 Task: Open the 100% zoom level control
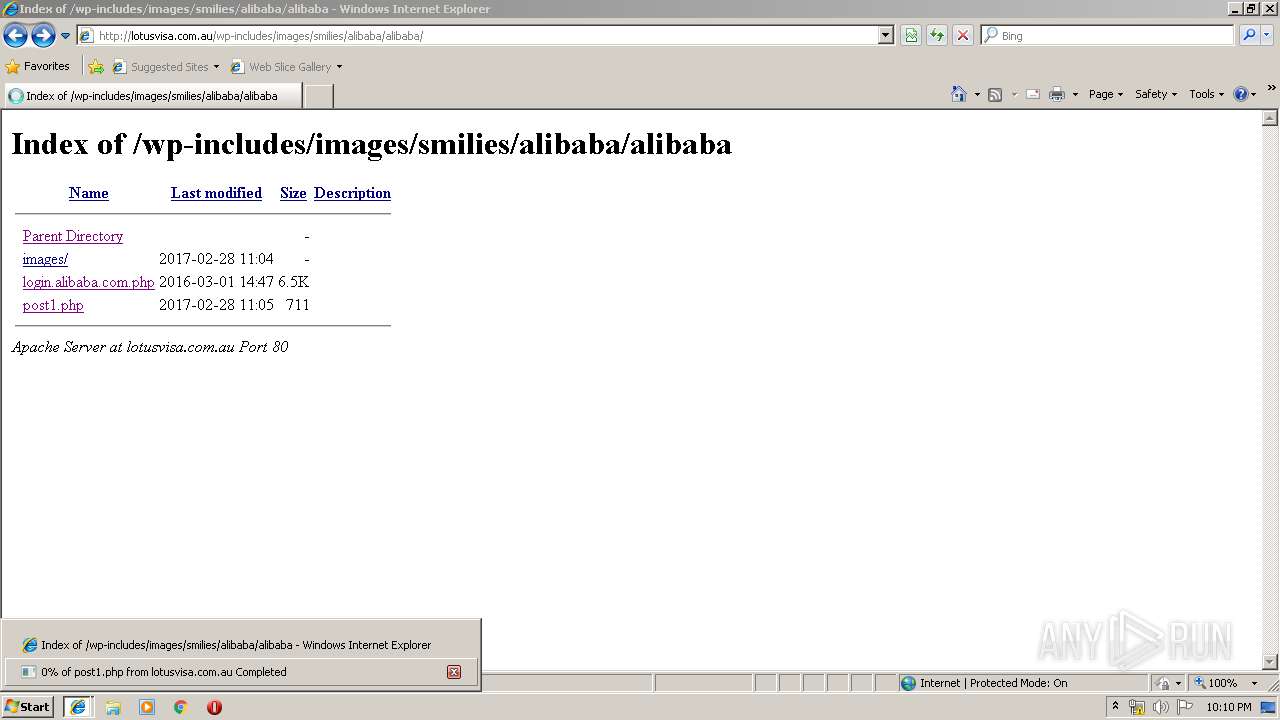coord(1227,683)
